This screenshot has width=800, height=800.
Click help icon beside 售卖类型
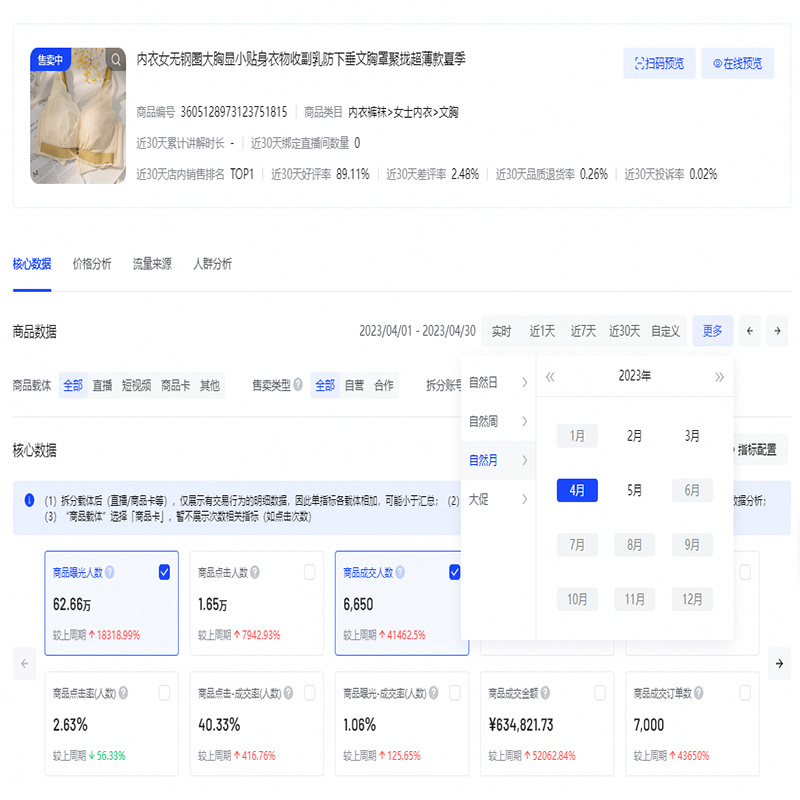click(x=298, y=384)
